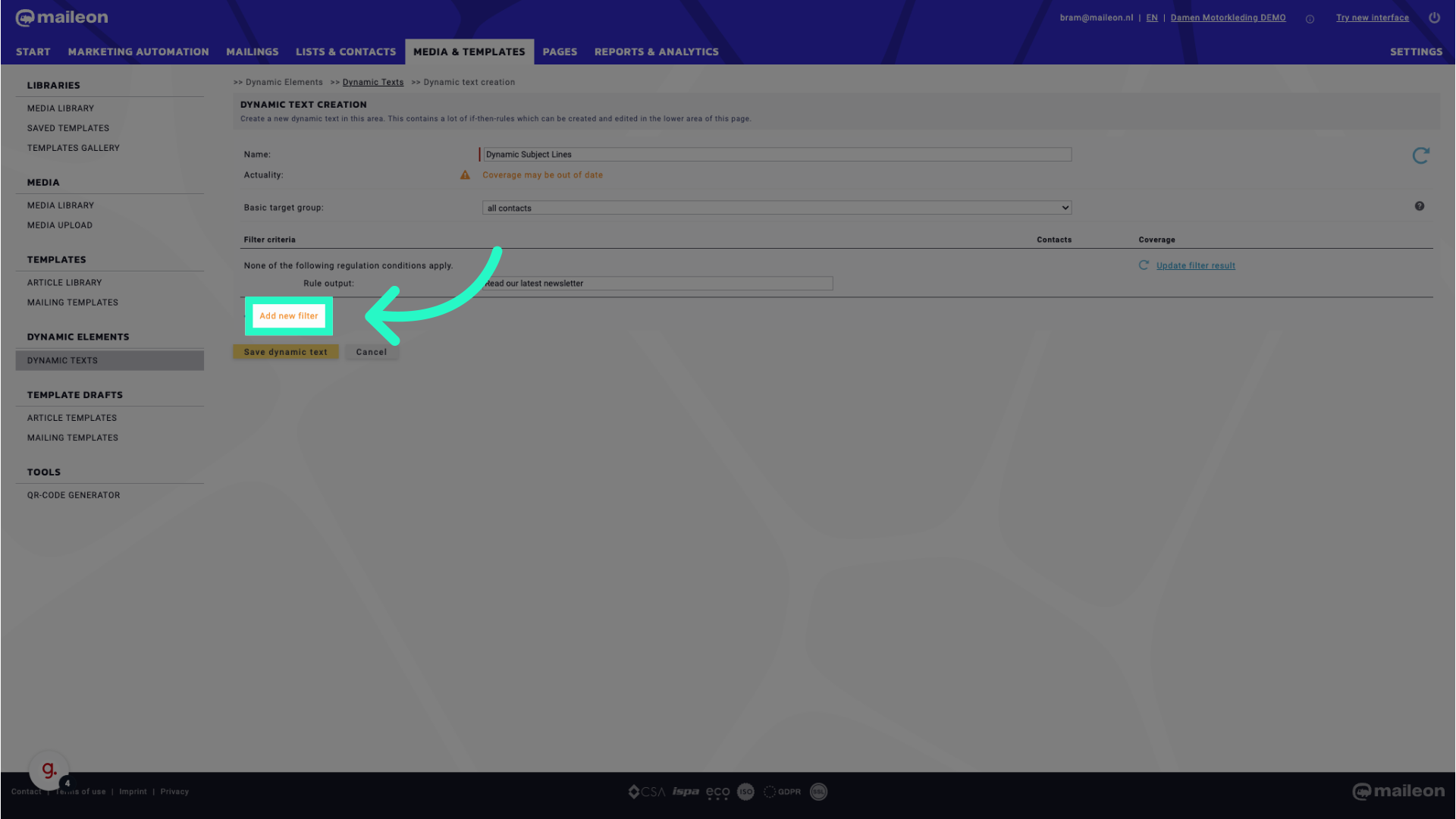Open ARTICLE LIBRARY in sidebar

(64, 283)
